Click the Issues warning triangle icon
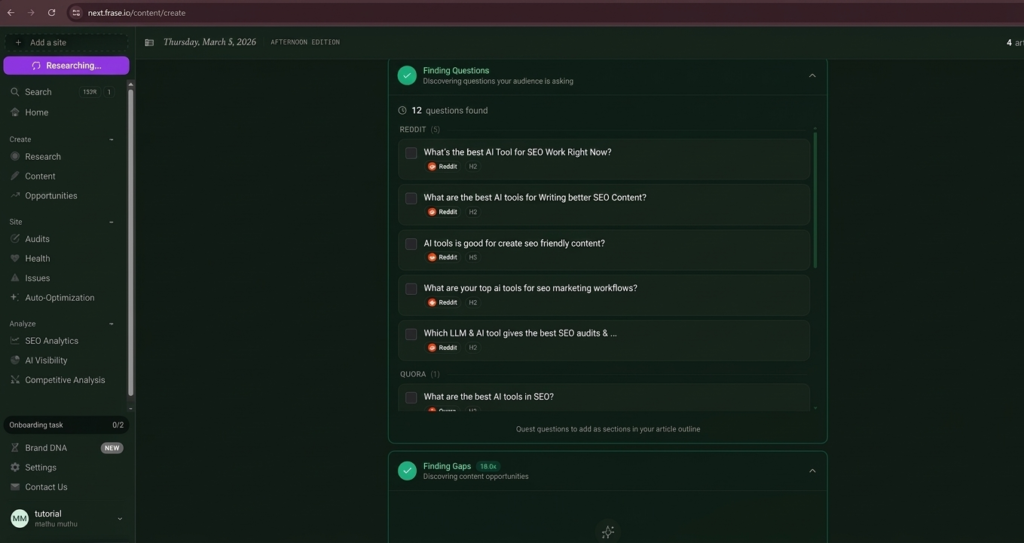The width and height of the screenshot is (1024, 543). (15, 278)
